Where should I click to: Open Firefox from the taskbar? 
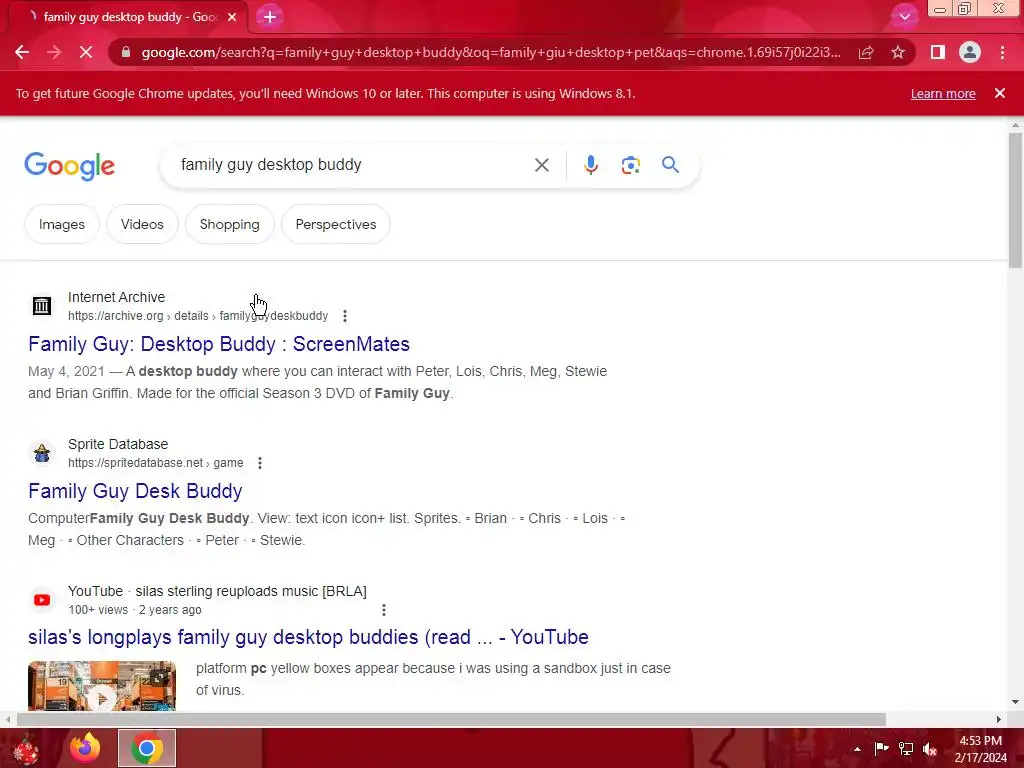click(85, 748)
